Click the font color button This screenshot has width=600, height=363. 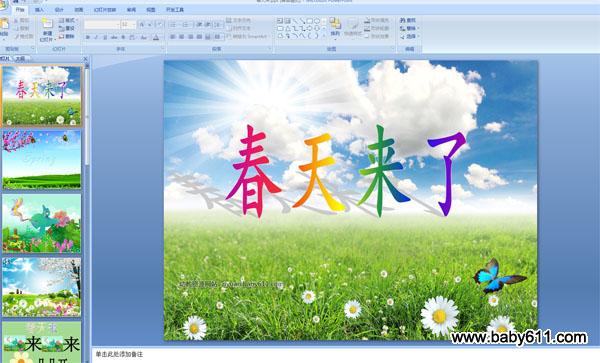(x=156, y=37)
